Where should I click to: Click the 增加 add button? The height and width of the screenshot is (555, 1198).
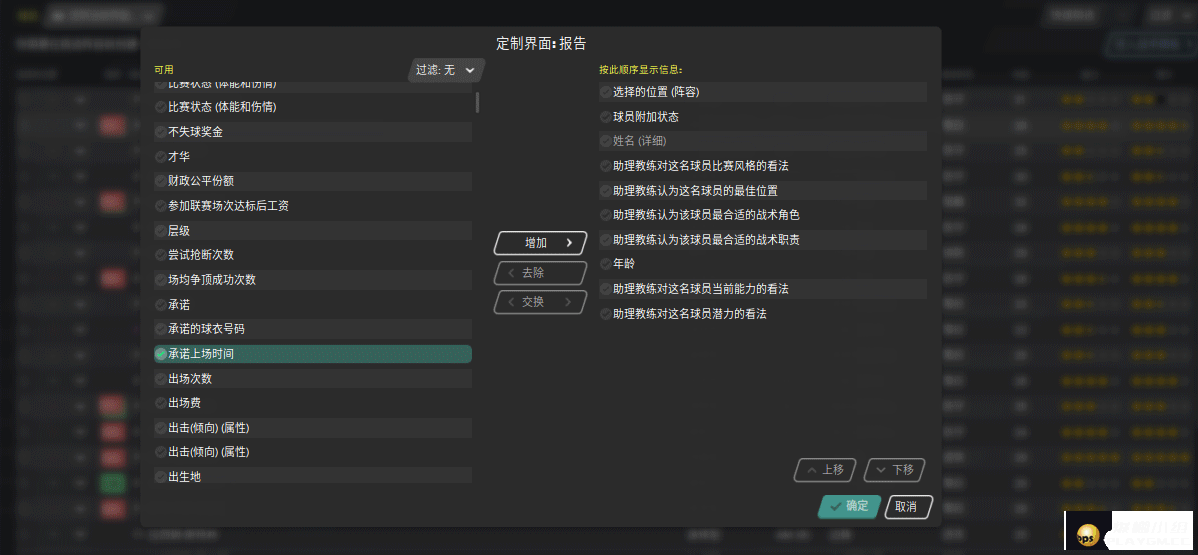click(540, 243)
